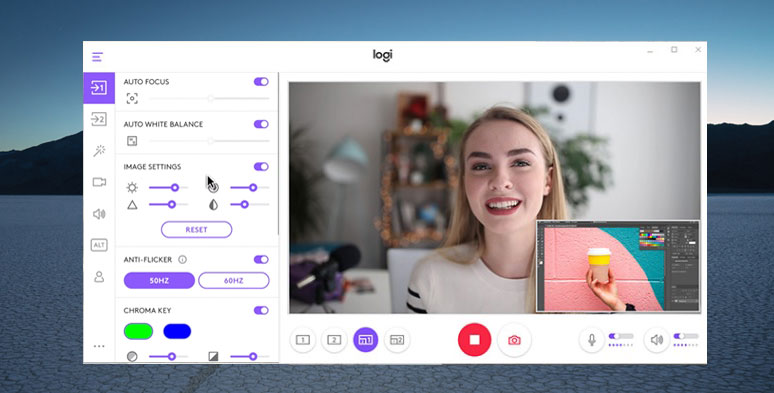The height and width of the screenshot is (393, 774).
Task: Click the settings panel scrollbar
Action: (x=278, y=154)
